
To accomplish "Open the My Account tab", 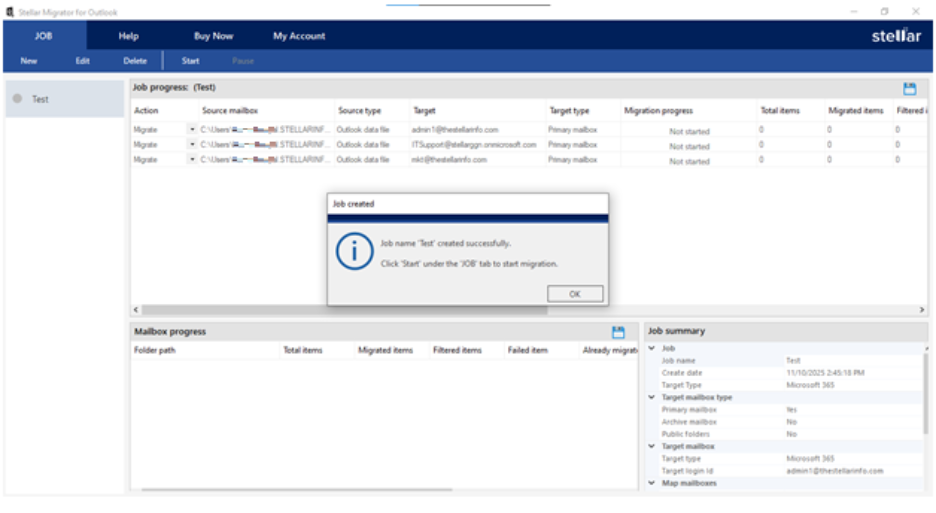I will [x=299, y=36].
